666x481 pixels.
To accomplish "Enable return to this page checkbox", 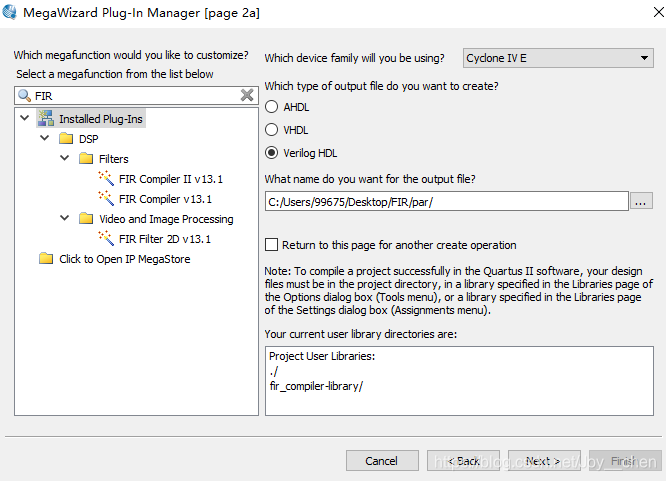I will 271,245.
